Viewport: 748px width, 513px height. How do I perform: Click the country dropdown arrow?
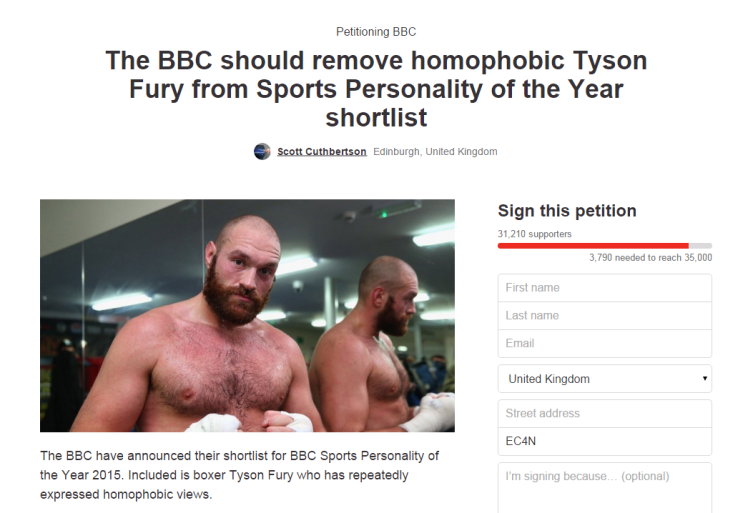(x=705, y=378)
